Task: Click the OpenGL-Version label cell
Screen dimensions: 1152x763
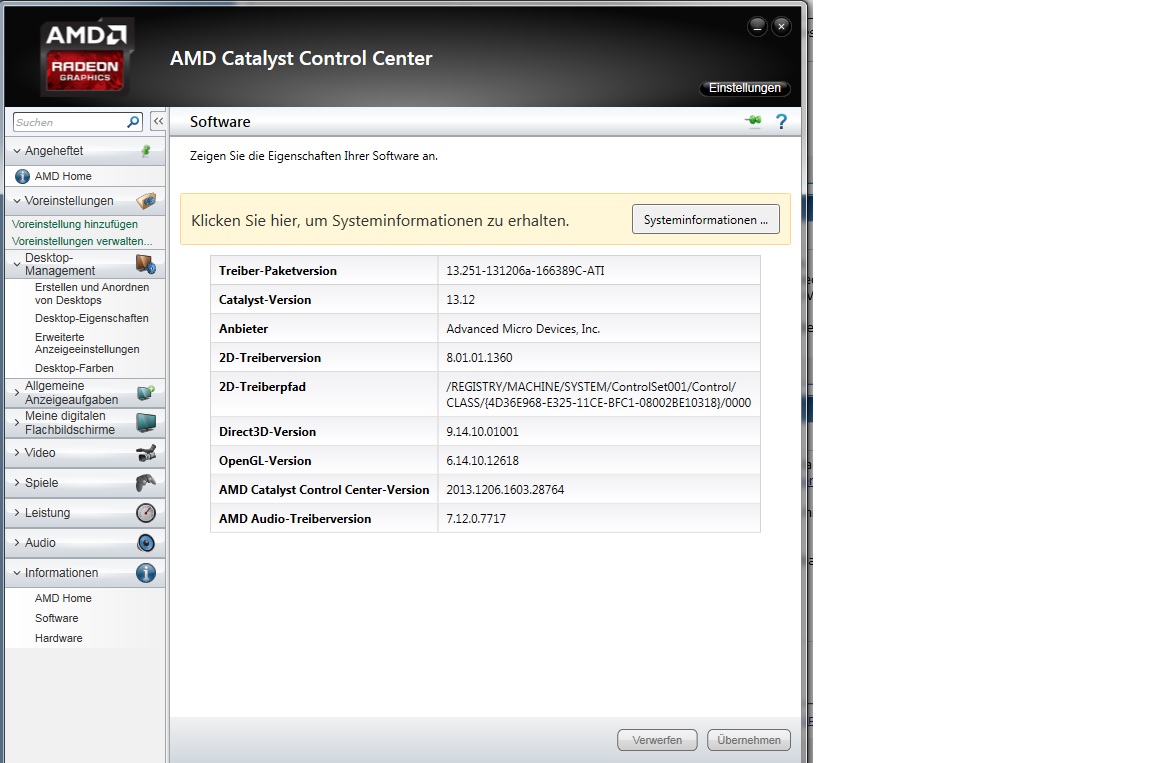Action: 324,460
